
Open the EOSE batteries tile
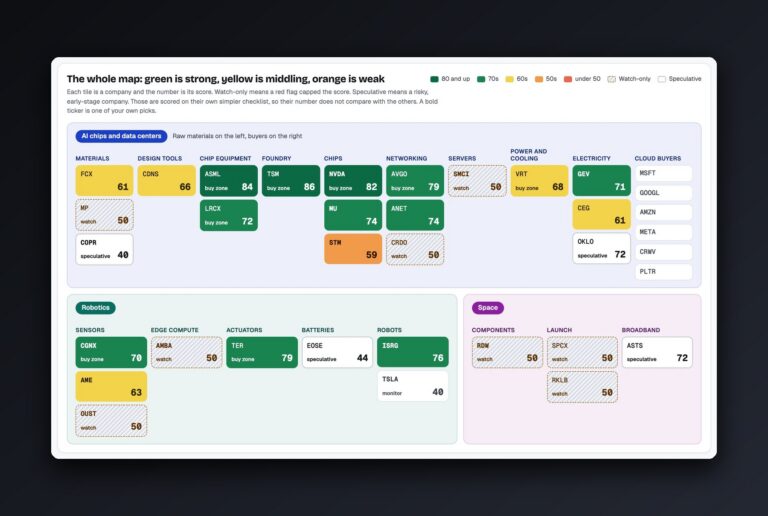pyautogui.click(x=337, y=352)
